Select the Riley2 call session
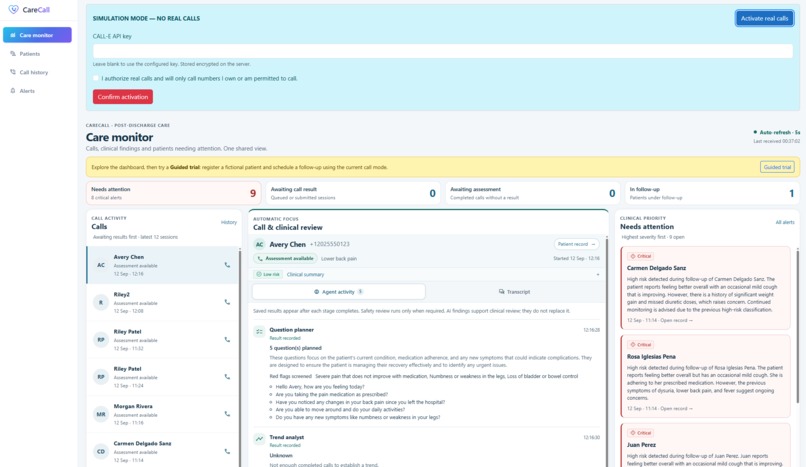The image size is (806, 467). point(162,303)
